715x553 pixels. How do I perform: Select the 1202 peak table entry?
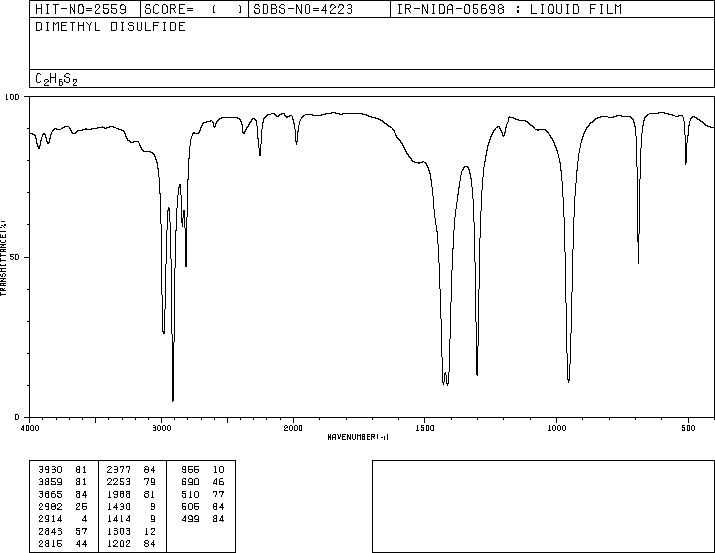tap(119, 543)
